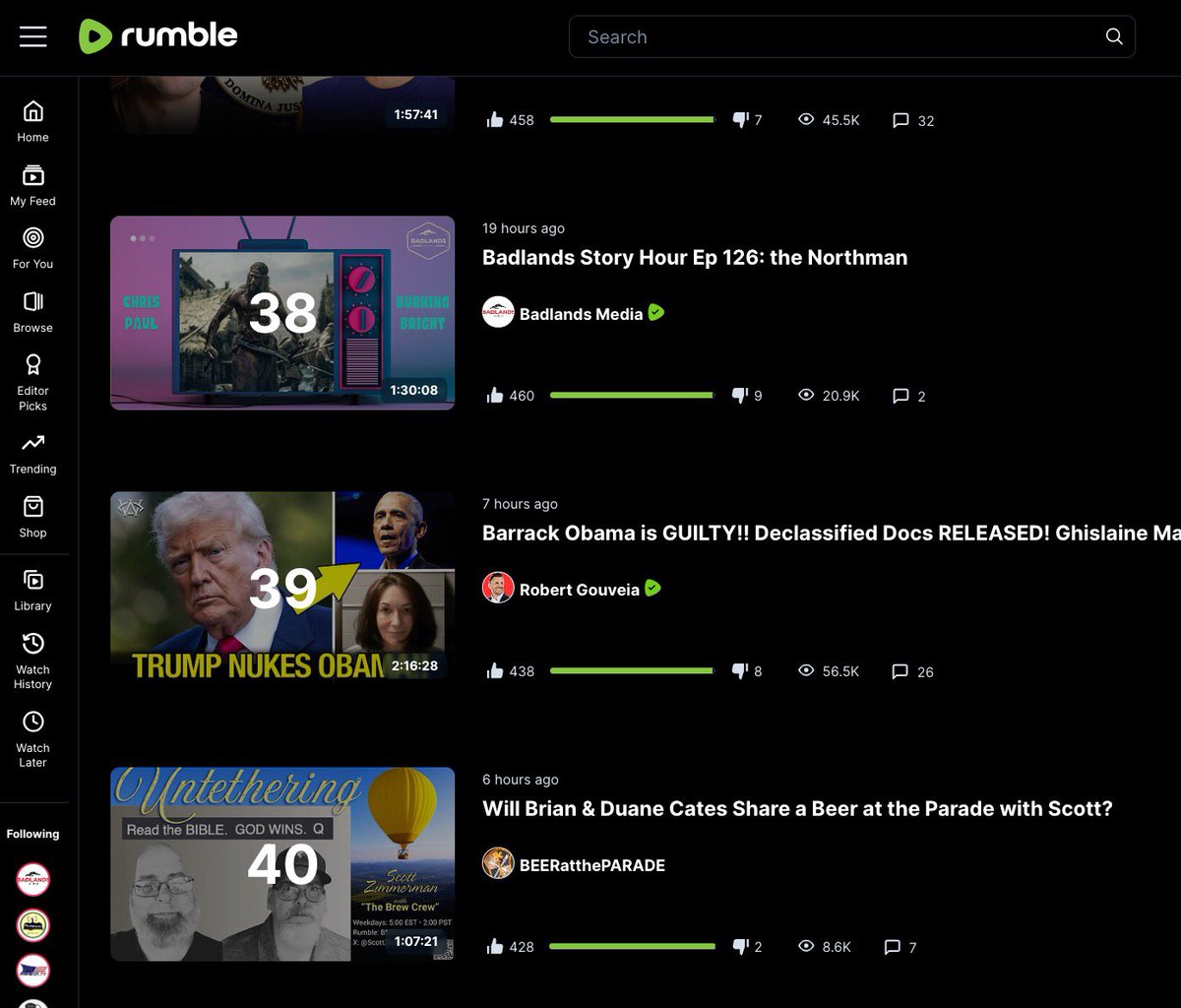Open title Badlands Story Hour Ep 126

coord(695,258)
